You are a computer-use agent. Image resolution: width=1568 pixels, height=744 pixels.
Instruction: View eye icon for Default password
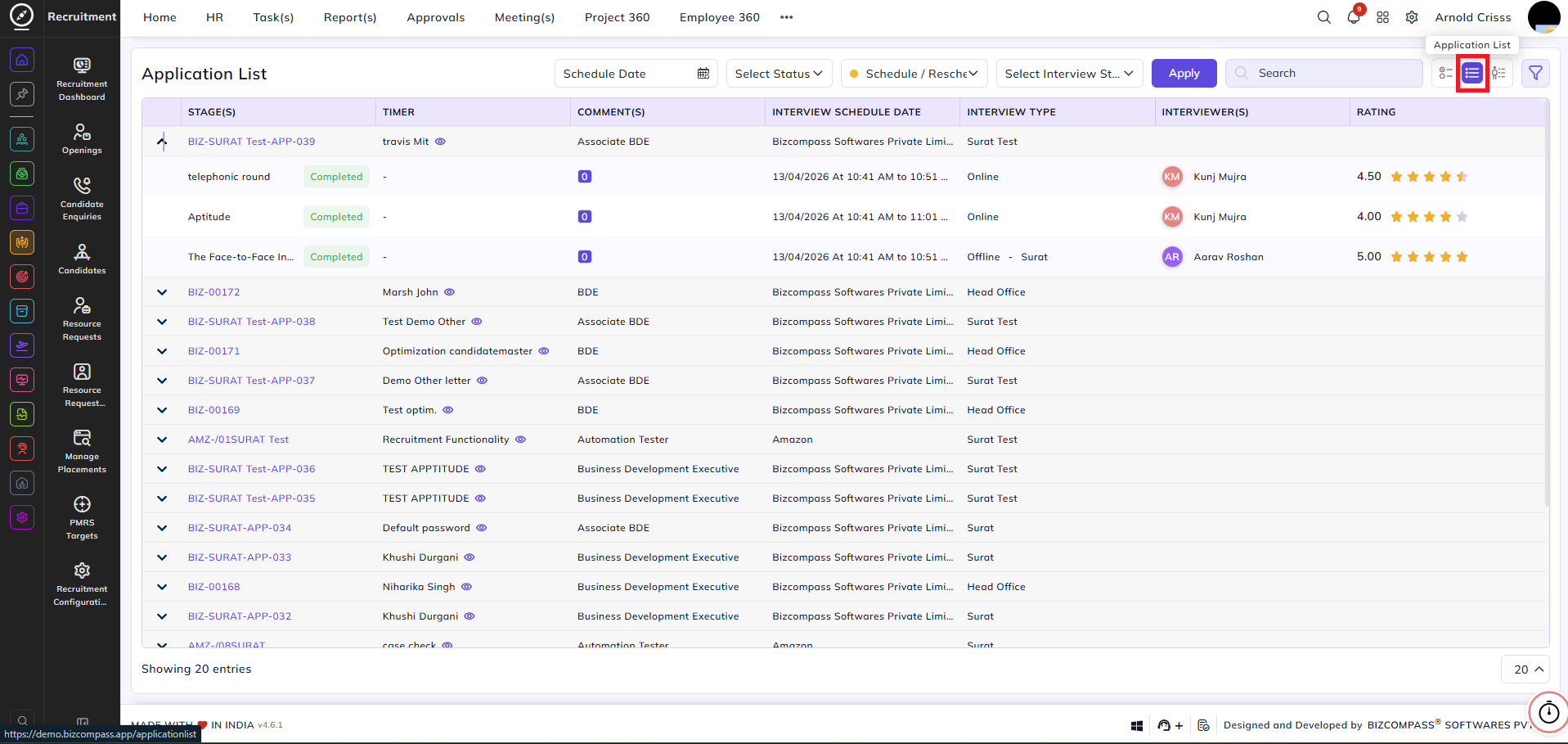pos(481,528)
